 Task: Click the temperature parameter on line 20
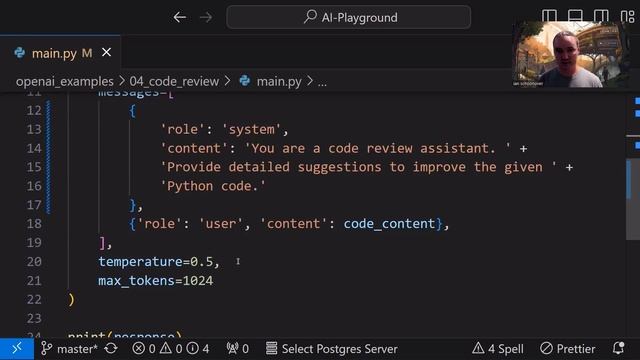click(x=140, y=261)
